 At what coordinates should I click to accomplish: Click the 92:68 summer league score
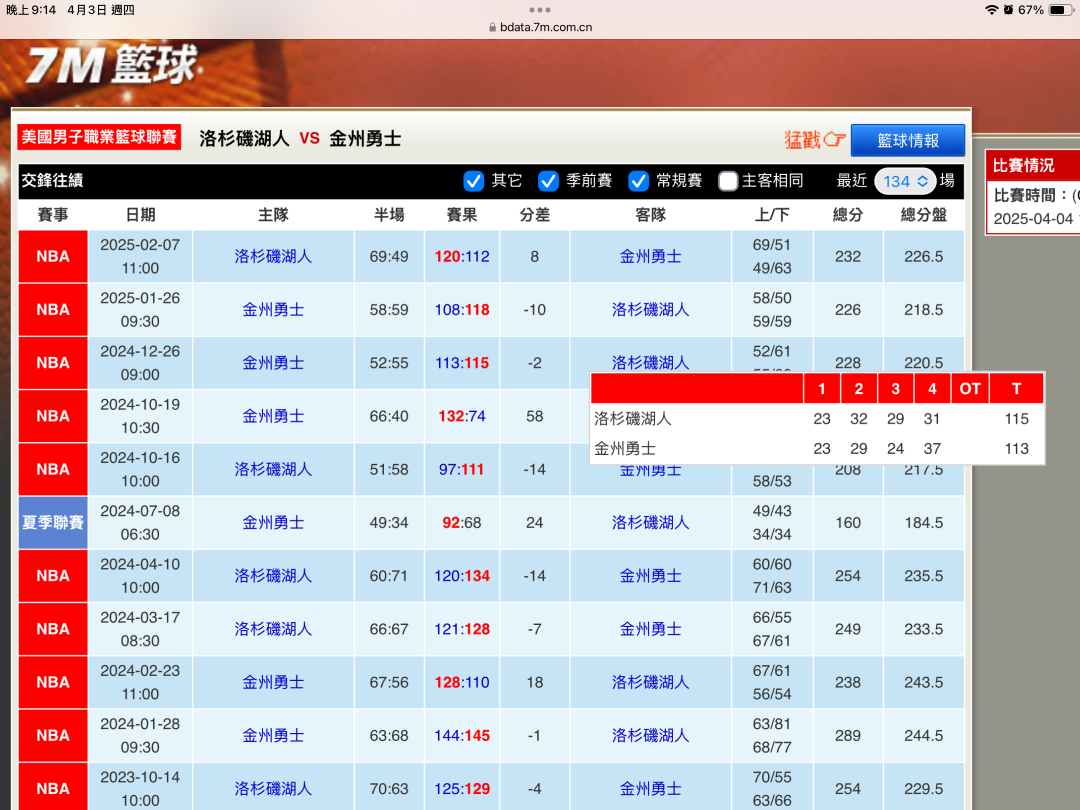point(461,522)
